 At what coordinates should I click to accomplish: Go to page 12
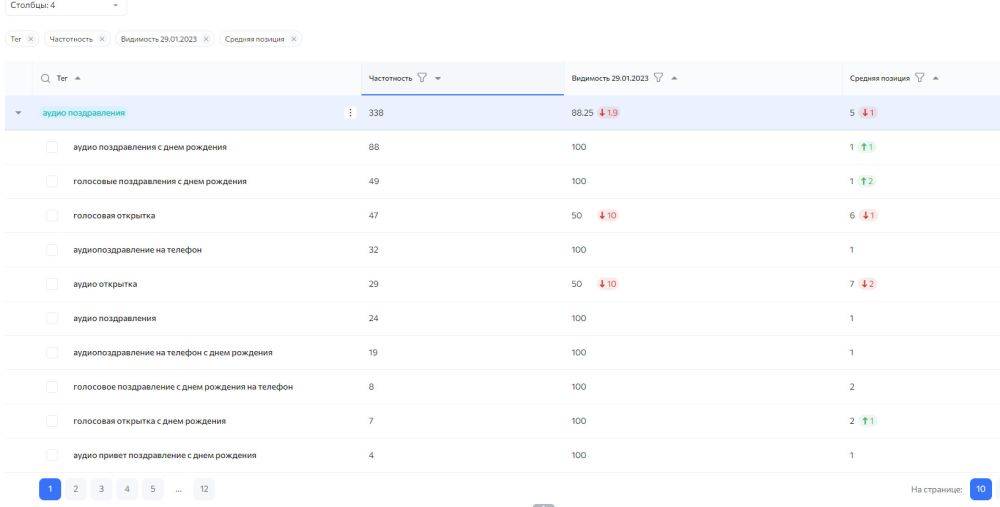point(204,489)
